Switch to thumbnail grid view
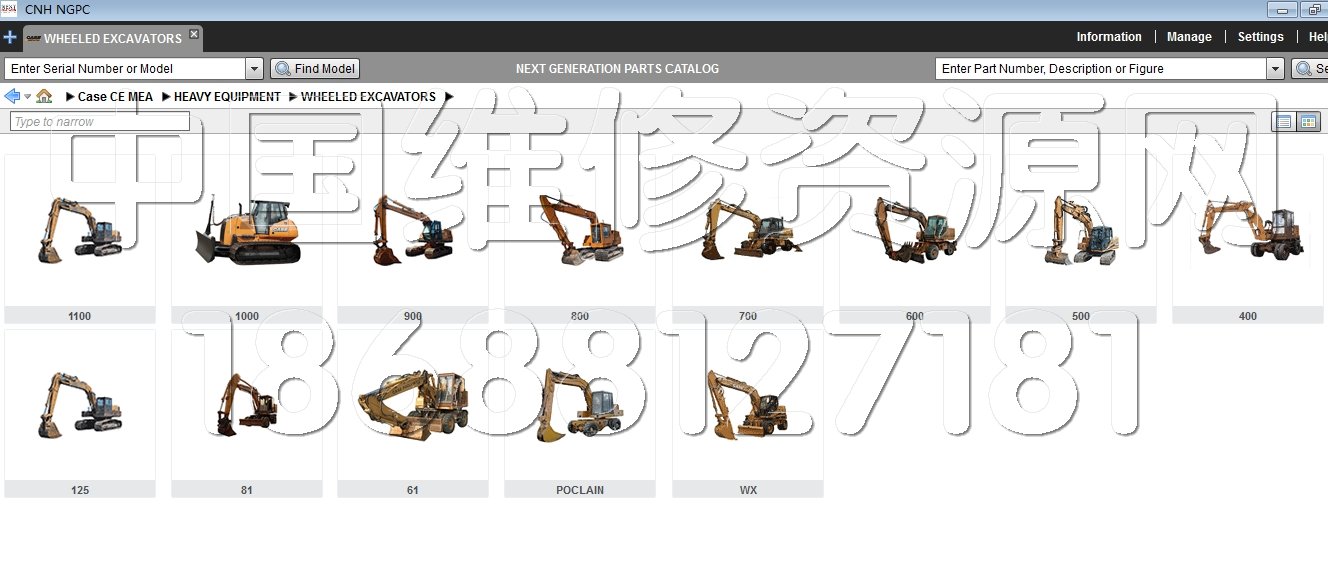This screenshot has width=1328, height=580. pyautogui.click(x=1308, y=122)
